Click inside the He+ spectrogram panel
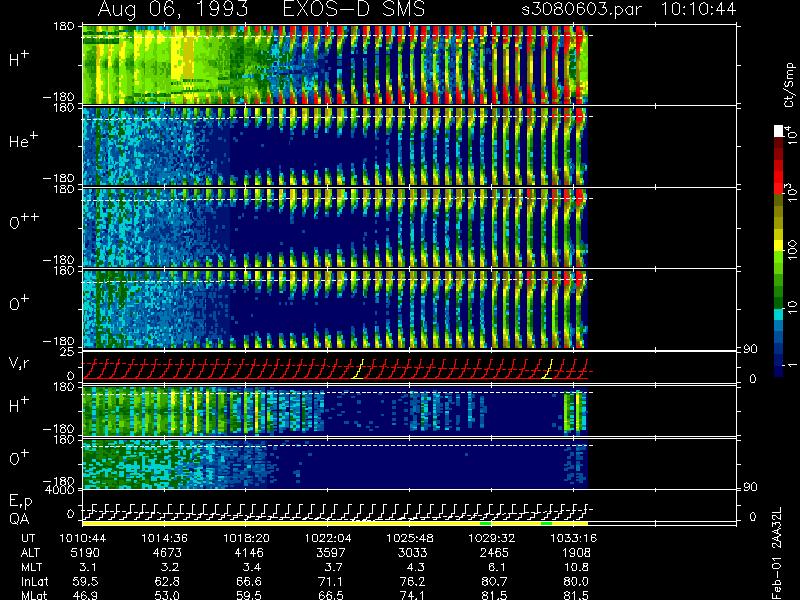The width and height of the screenshot is (800, 600). [335, 146]
